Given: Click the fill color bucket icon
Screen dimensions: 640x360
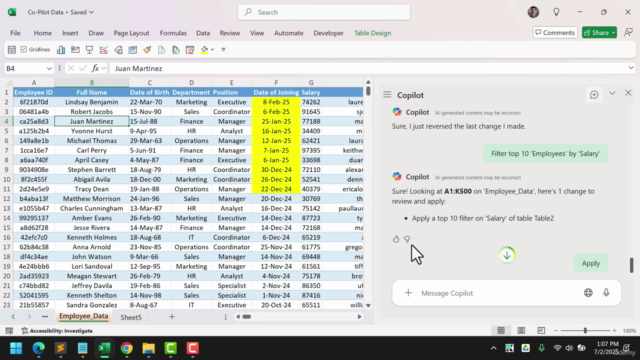Looking at the screenshot, I should (x=204, y=50).
